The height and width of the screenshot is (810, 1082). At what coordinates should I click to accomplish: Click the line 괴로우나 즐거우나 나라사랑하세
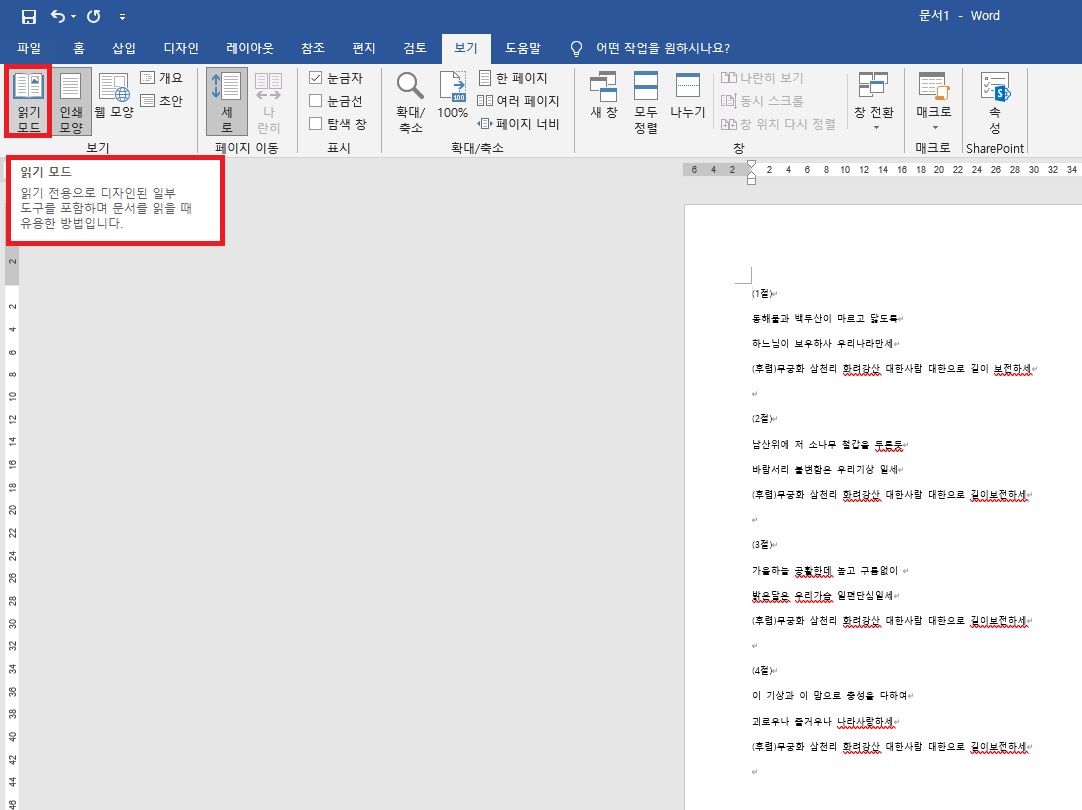coord(824,721)
